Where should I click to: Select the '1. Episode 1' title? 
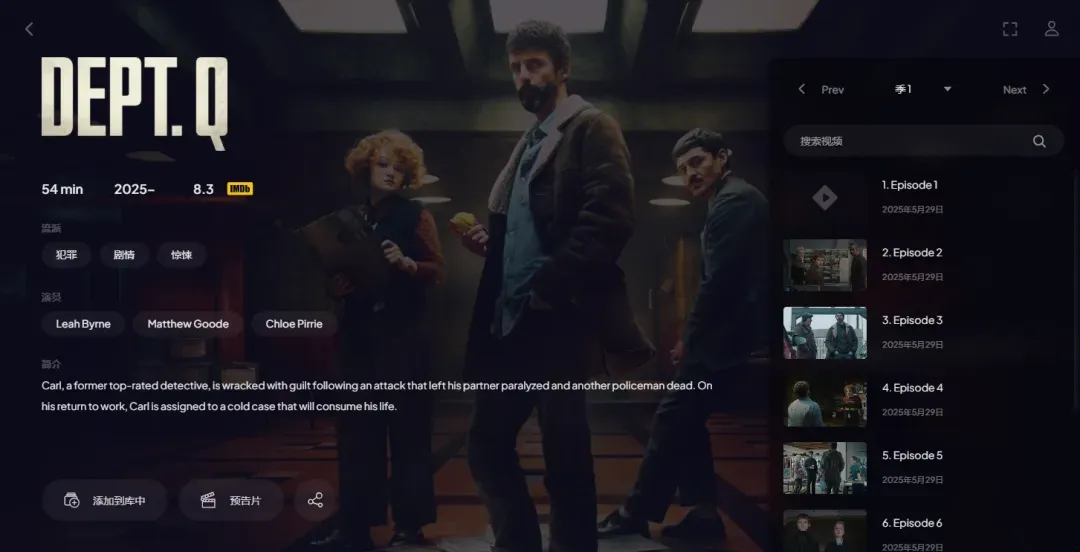[910, 185]
